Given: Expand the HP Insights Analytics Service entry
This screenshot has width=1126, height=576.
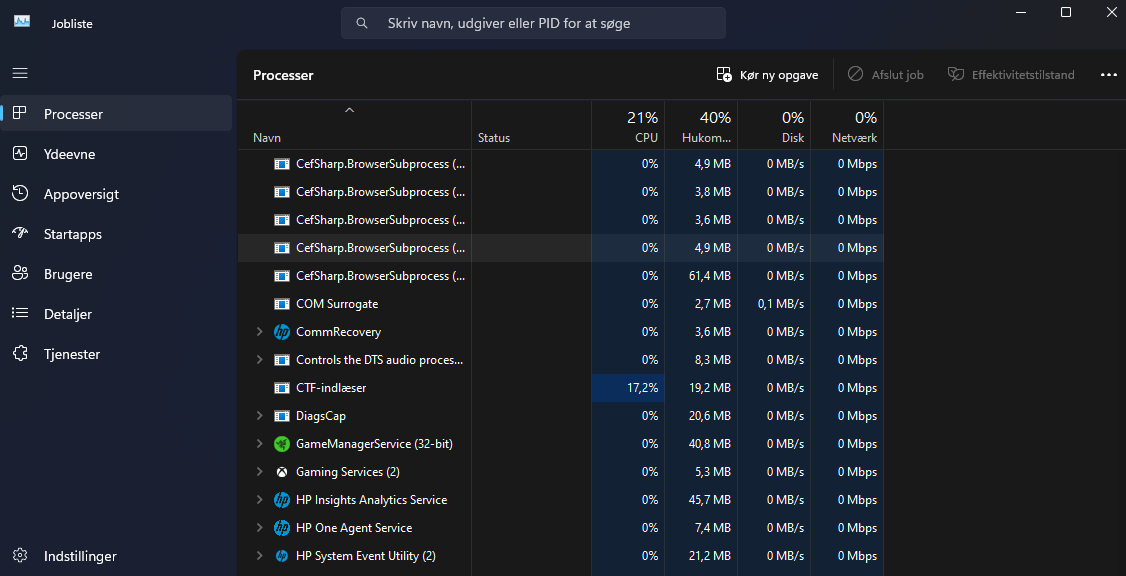Looking at the screenshot, I should point(260,499).
